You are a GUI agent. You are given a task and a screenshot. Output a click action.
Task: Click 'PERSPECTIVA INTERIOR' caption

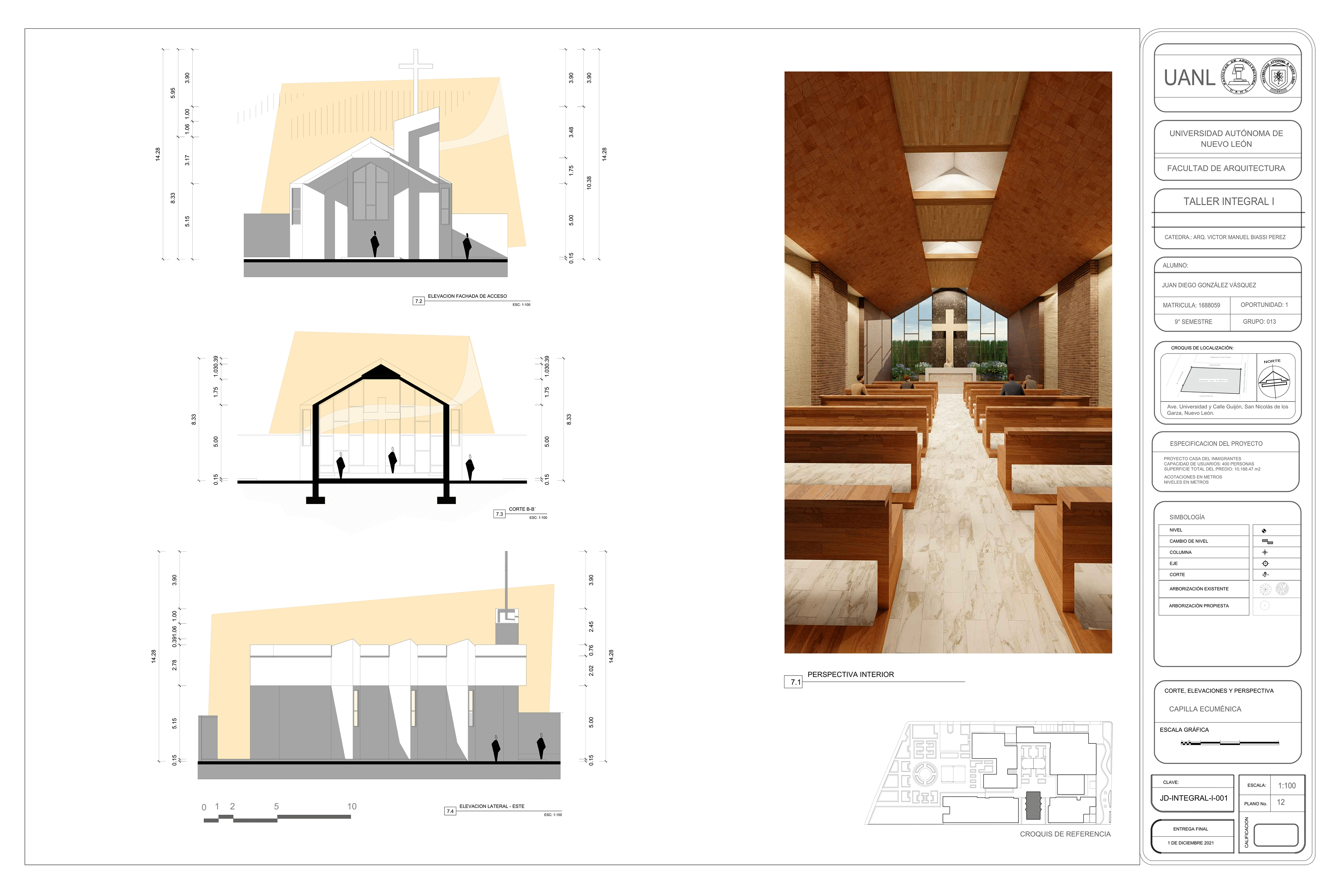[x=850, y=675]
